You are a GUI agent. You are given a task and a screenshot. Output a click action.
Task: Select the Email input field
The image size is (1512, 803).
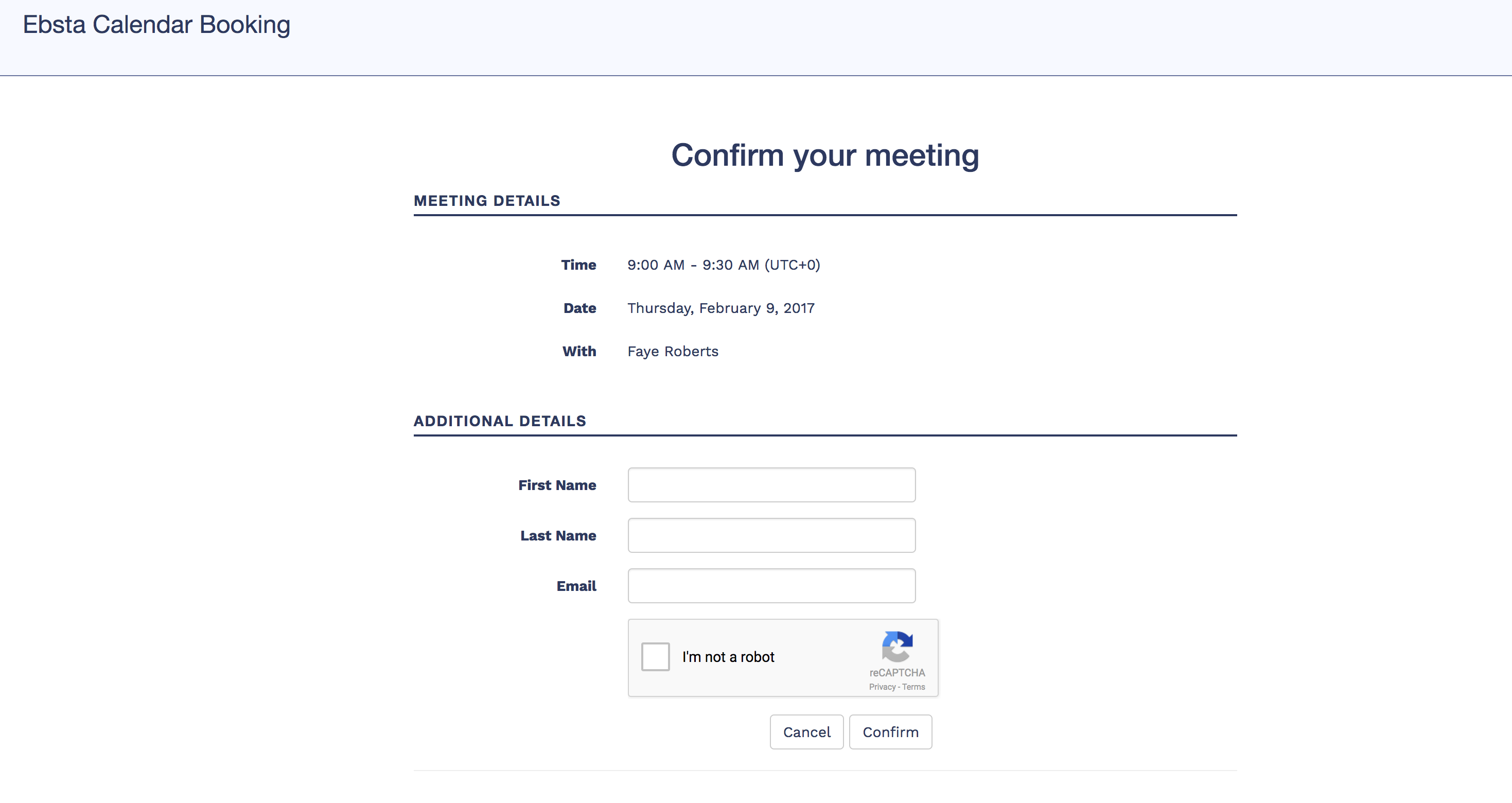point(771,586)
